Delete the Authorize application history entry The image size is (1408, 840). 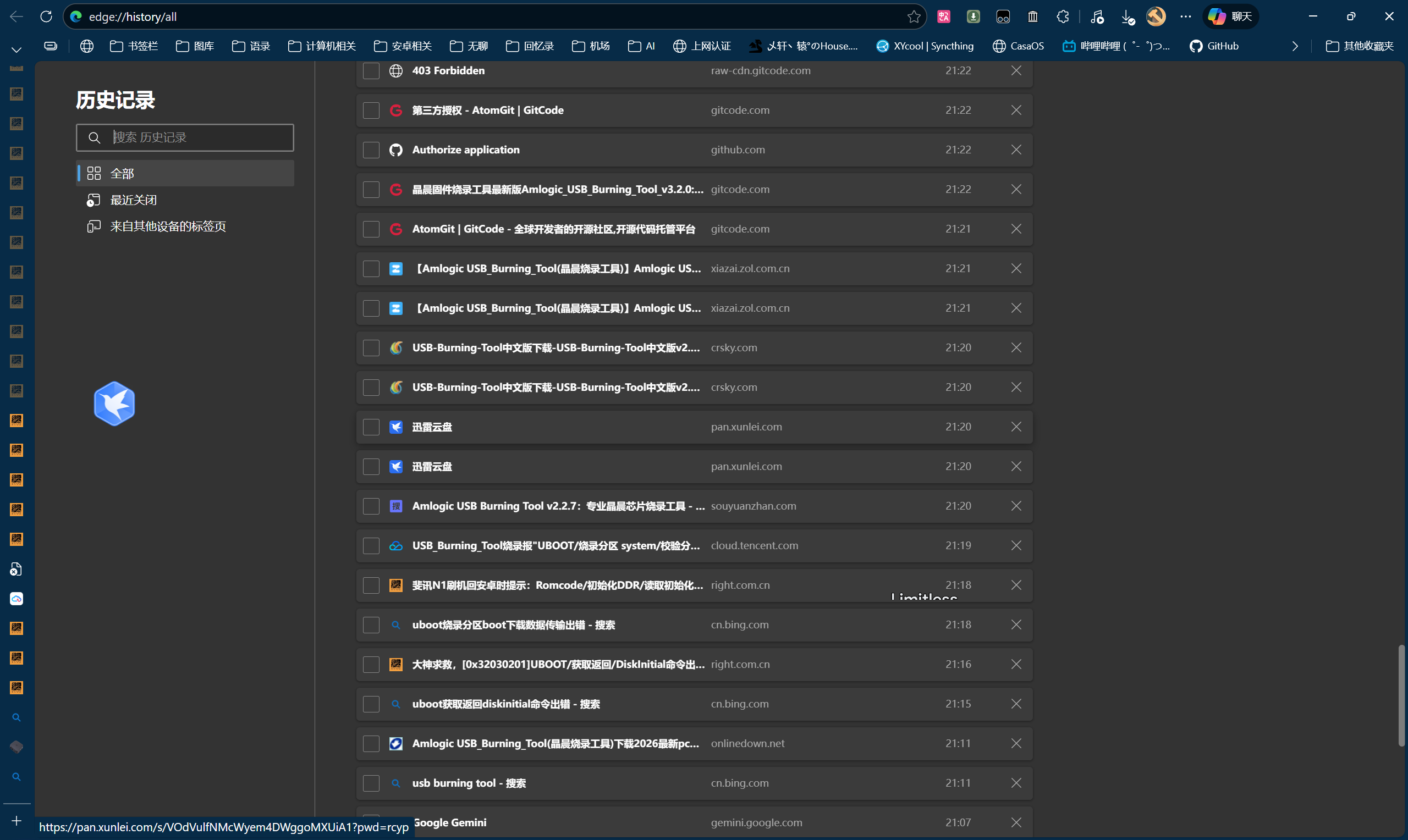[1016, 150]
